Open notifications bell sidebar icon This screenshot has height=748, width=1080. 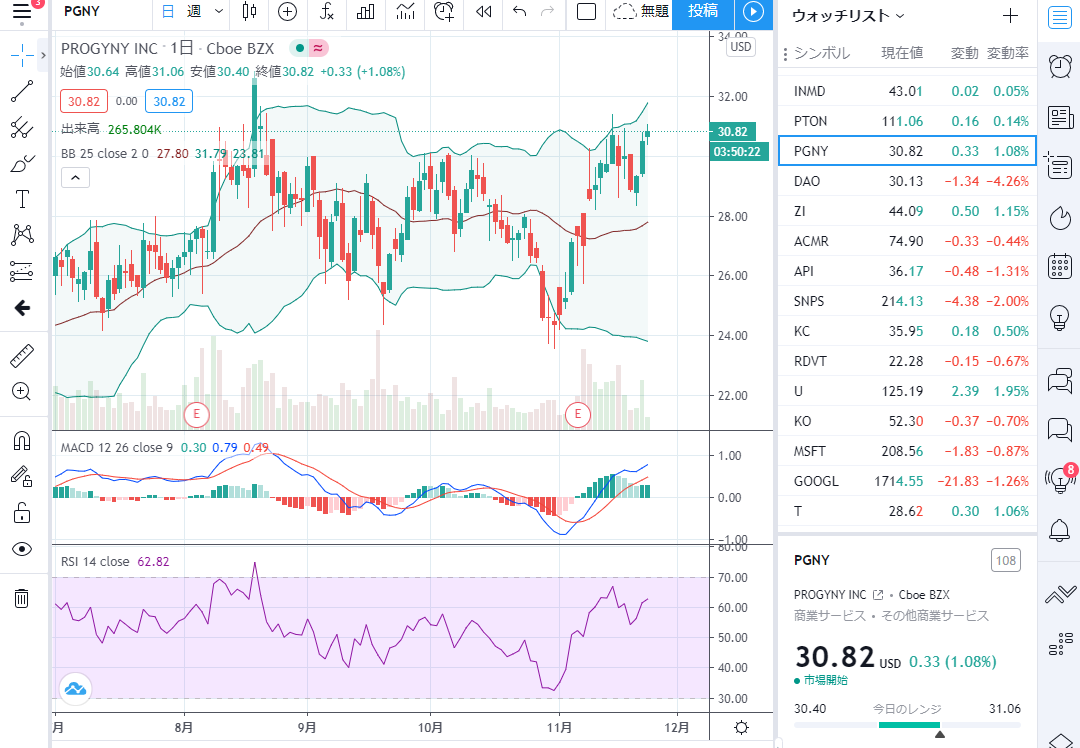point(1059,530)
